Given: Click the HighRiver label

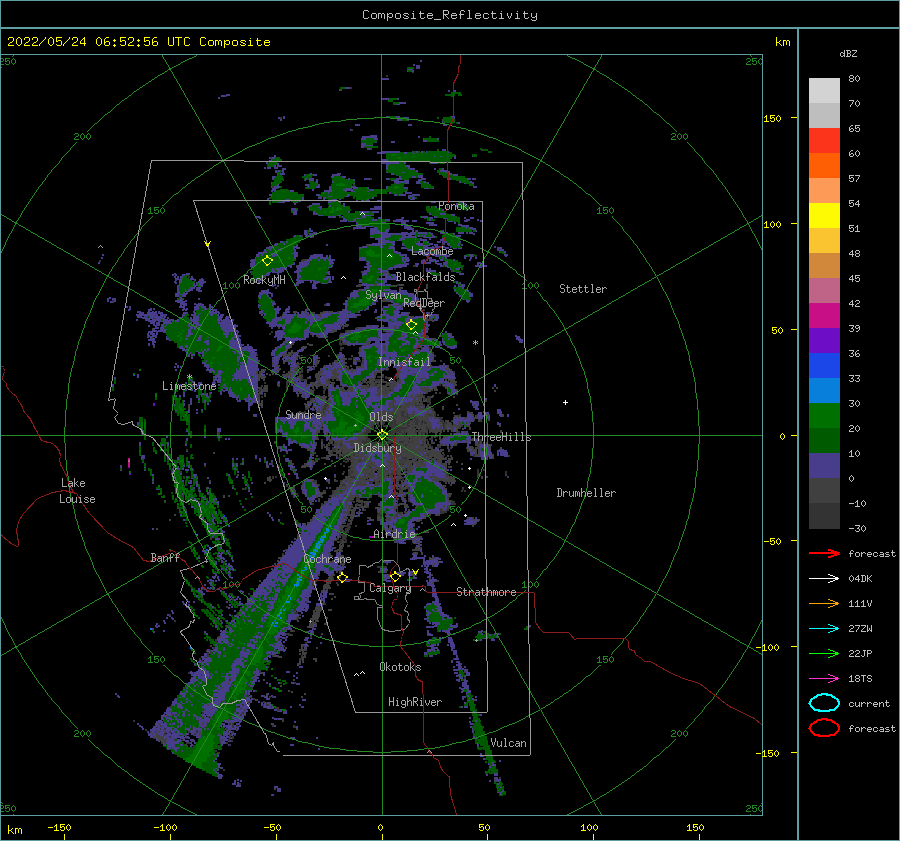Looking at the screenshot, I should click(415, 702).
